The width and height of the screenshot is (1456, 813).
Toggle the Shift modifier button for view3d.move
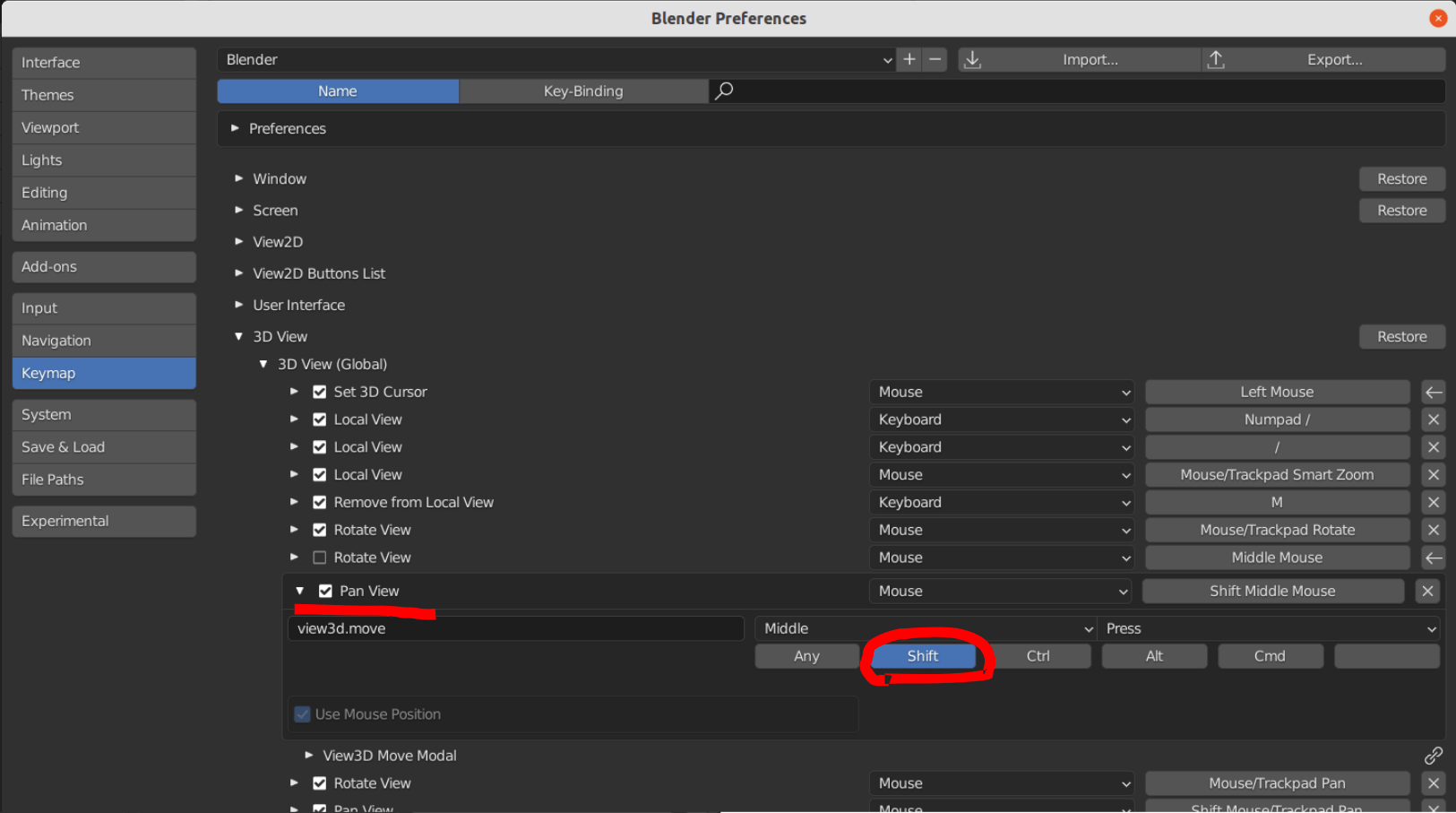[x=922, y=655]
